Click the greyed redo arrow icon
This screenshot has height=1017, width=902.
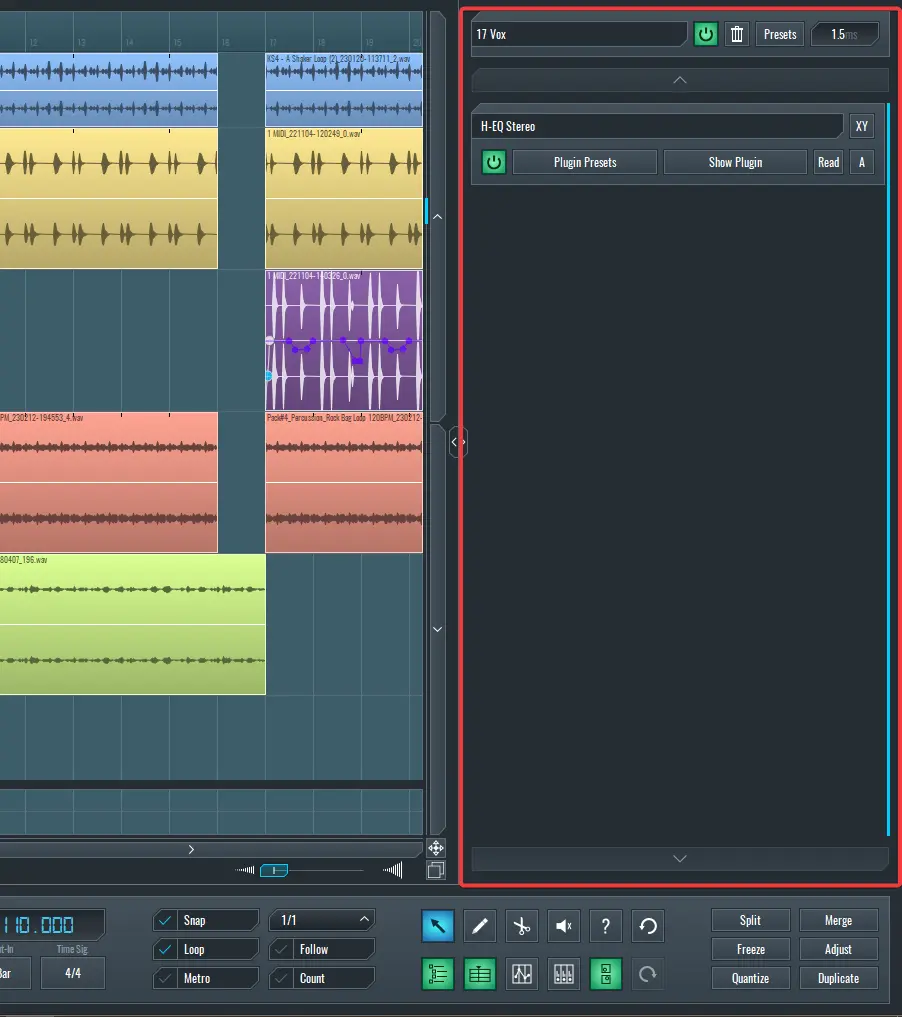pos(648,974)
